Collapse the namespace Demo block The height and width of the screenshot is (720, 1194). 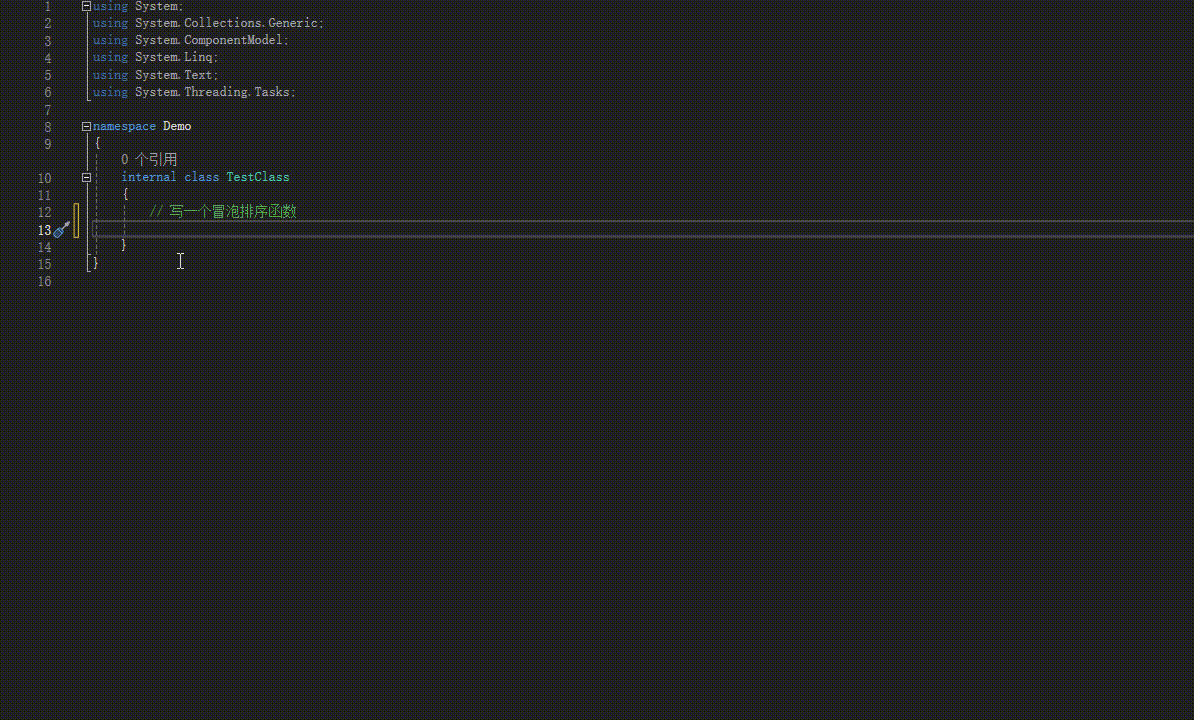[86, 126]
